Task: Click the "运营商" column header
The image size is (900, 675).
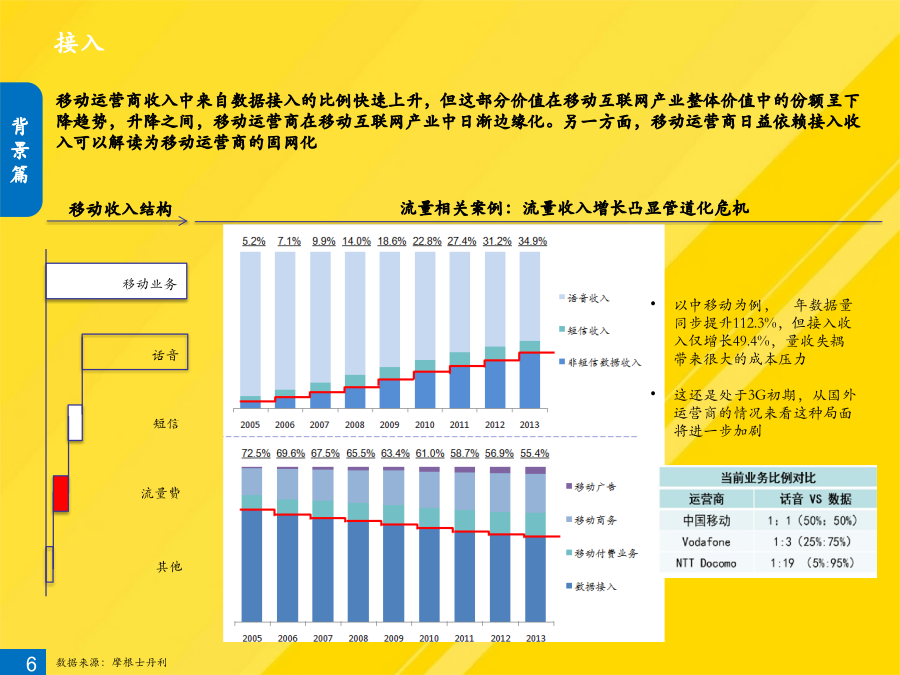Action: [707, 499]
